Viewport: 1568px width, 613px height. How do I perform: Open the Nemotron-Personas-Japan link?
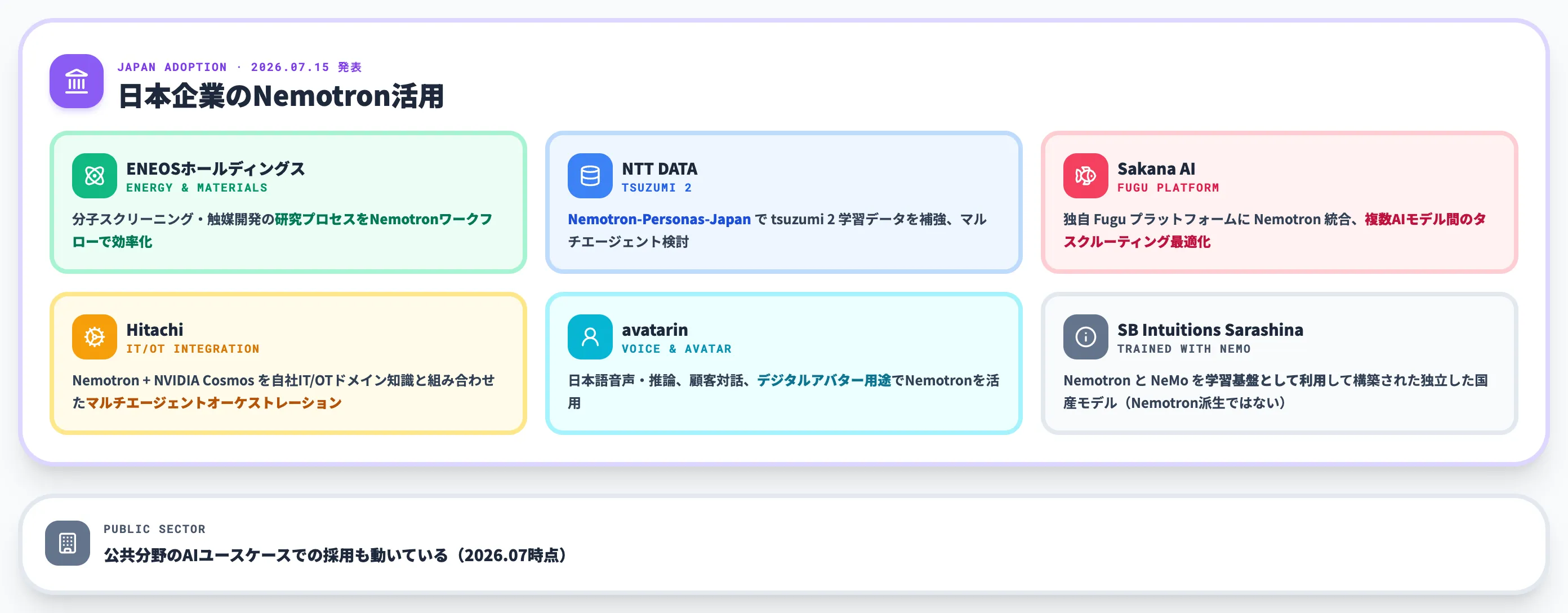(x=659, y=219)
